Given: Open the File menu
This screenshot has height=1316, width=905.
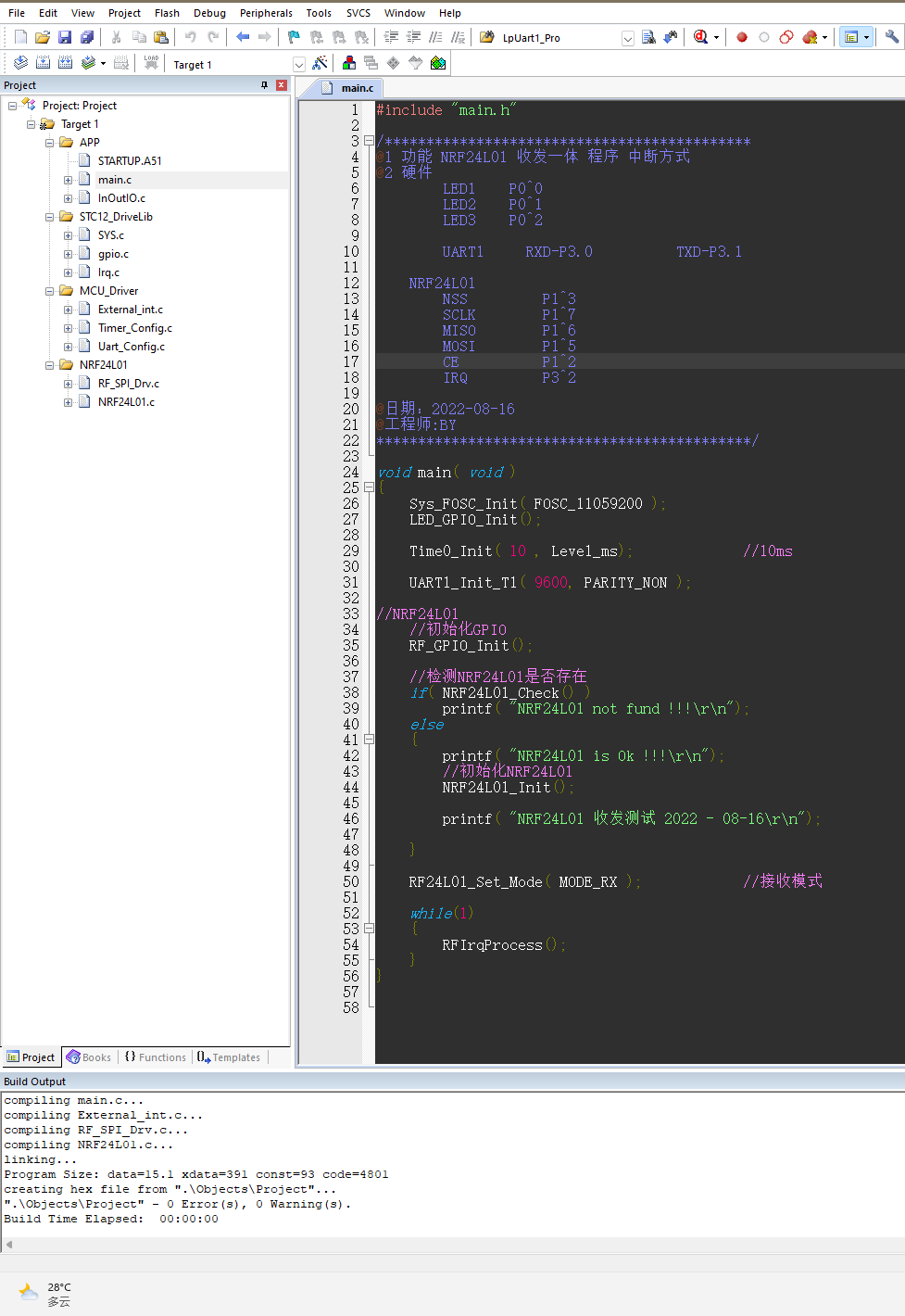Looking at the screenshot, I should point(17,13).
